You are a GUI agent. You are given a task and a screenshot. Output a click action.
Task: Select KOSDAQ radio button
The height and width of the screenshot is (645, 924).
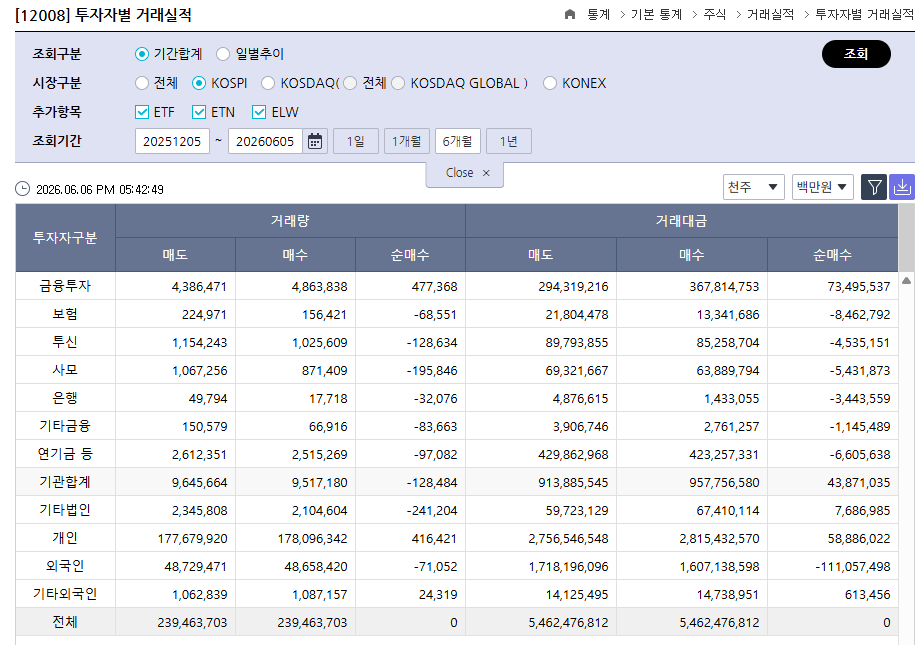tap(268, 83)
